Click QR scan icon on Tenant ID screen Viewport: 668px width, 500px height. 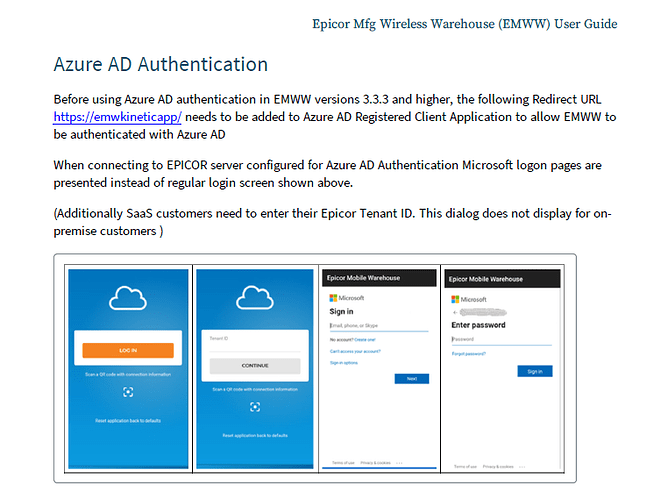pos(255,407)
